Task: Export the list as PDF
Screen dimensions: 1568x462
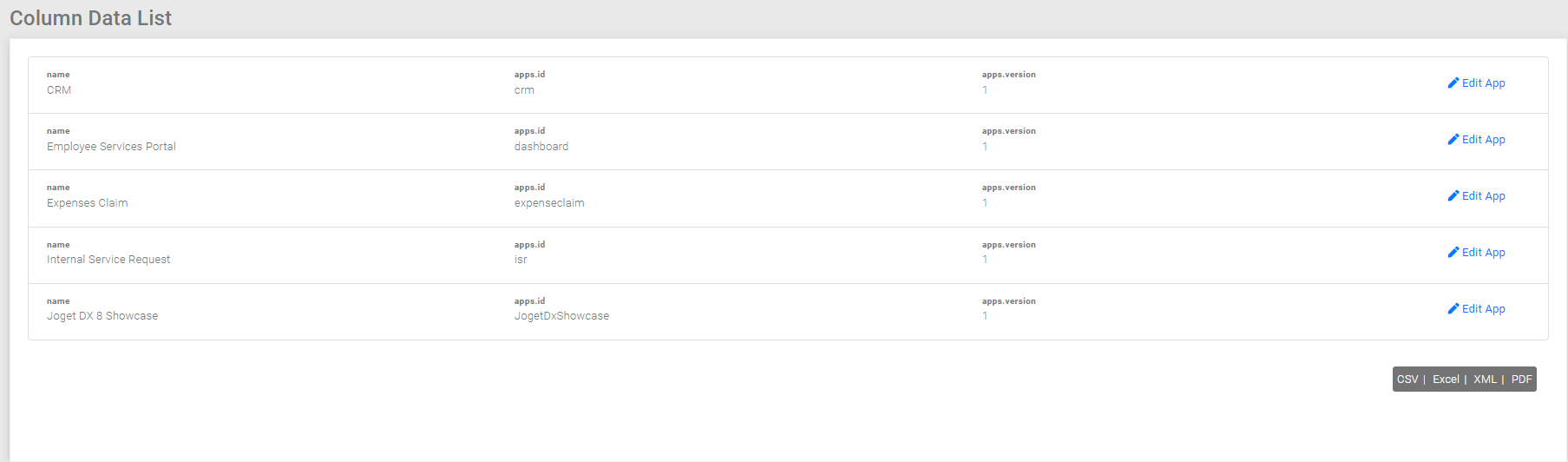Action: click(x=1521, y=379)
